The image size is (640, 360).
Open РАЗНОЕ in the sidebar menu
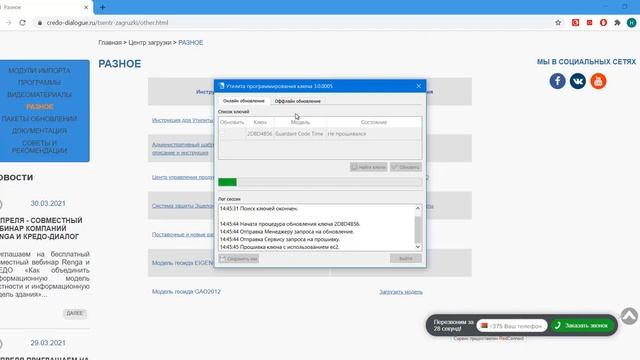(x=39, y=107)
